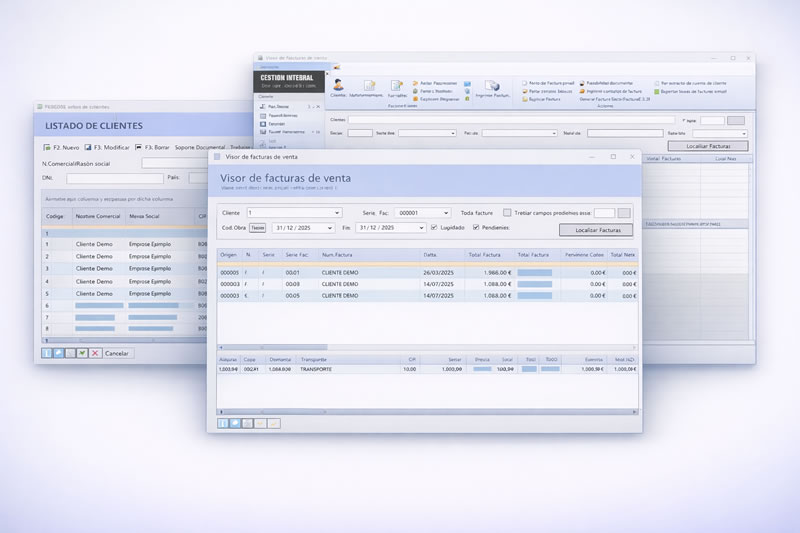Click first blue icon in front window footer
Screen dimensions: 800x533
pos(223,423)
